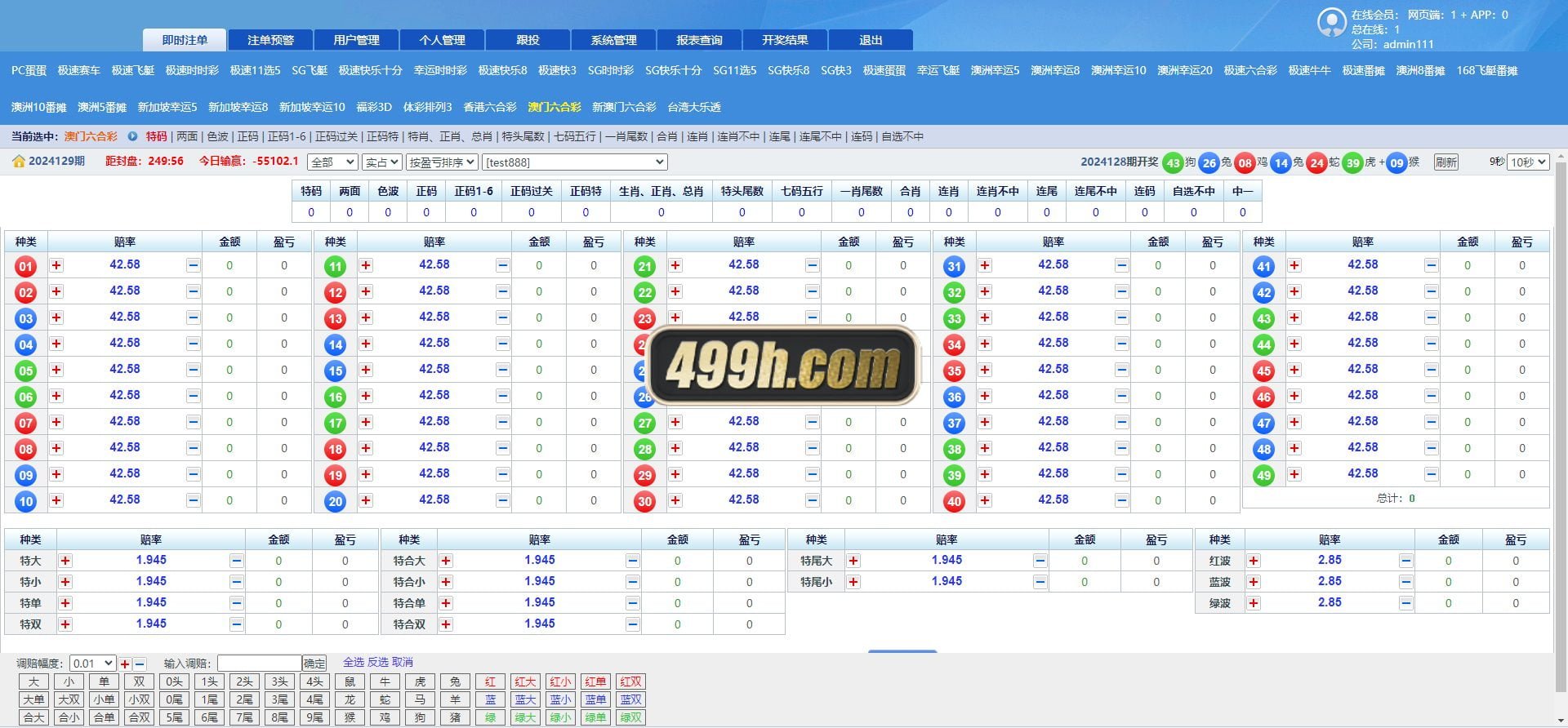The height and width of the screenshot is (728, 1568).
Task: Click the 红大 quick-select button
Action: point(525,682)
